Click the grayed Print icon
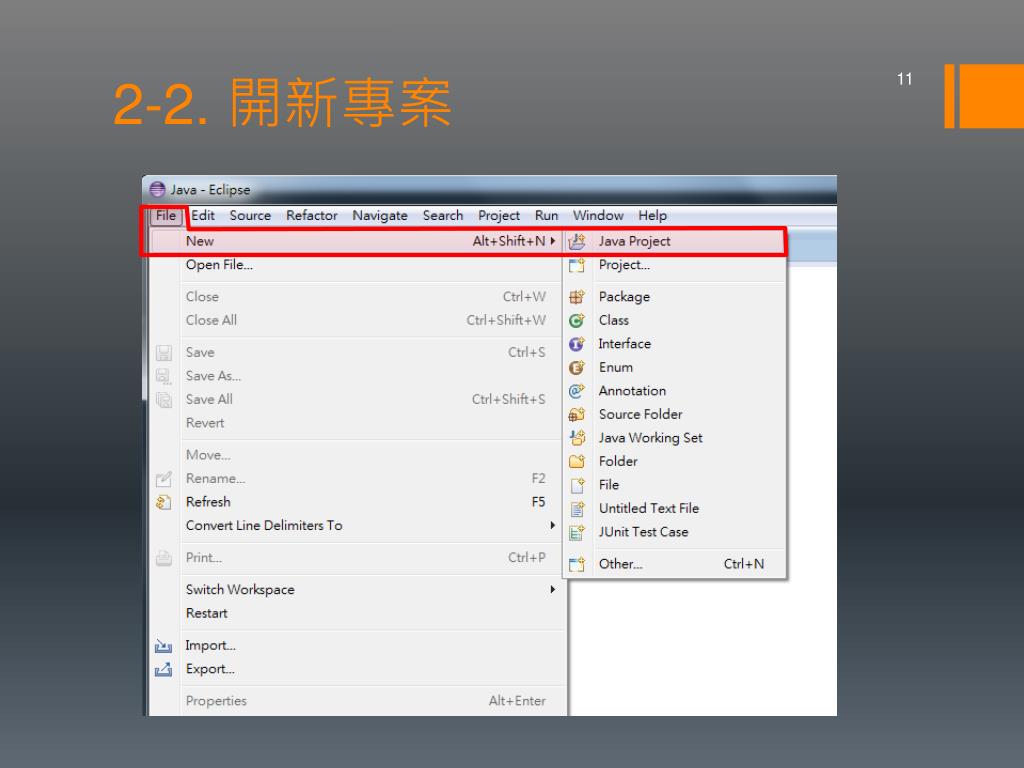The height and width of the screenshot is (768, 1024). [163, 558]
